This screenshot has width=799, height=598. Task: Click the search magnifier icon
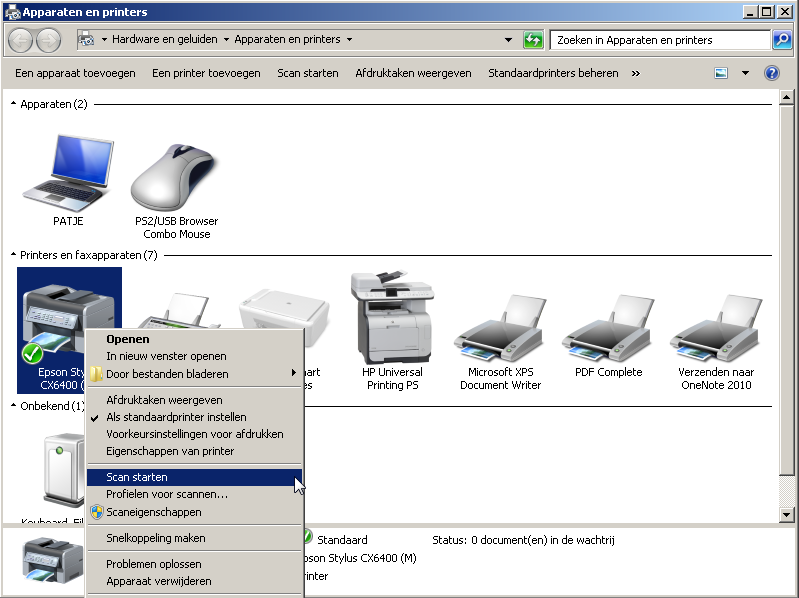(x=782, y=40)
